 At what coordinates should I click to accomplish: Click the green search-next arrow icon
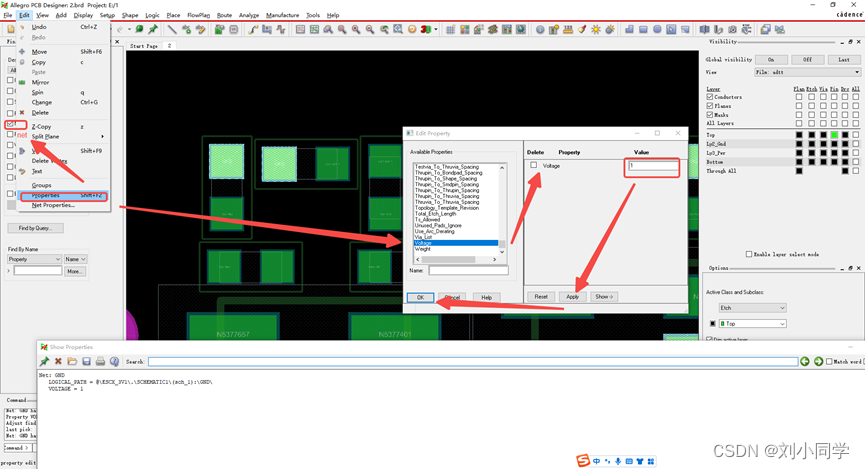click(818, 361)
